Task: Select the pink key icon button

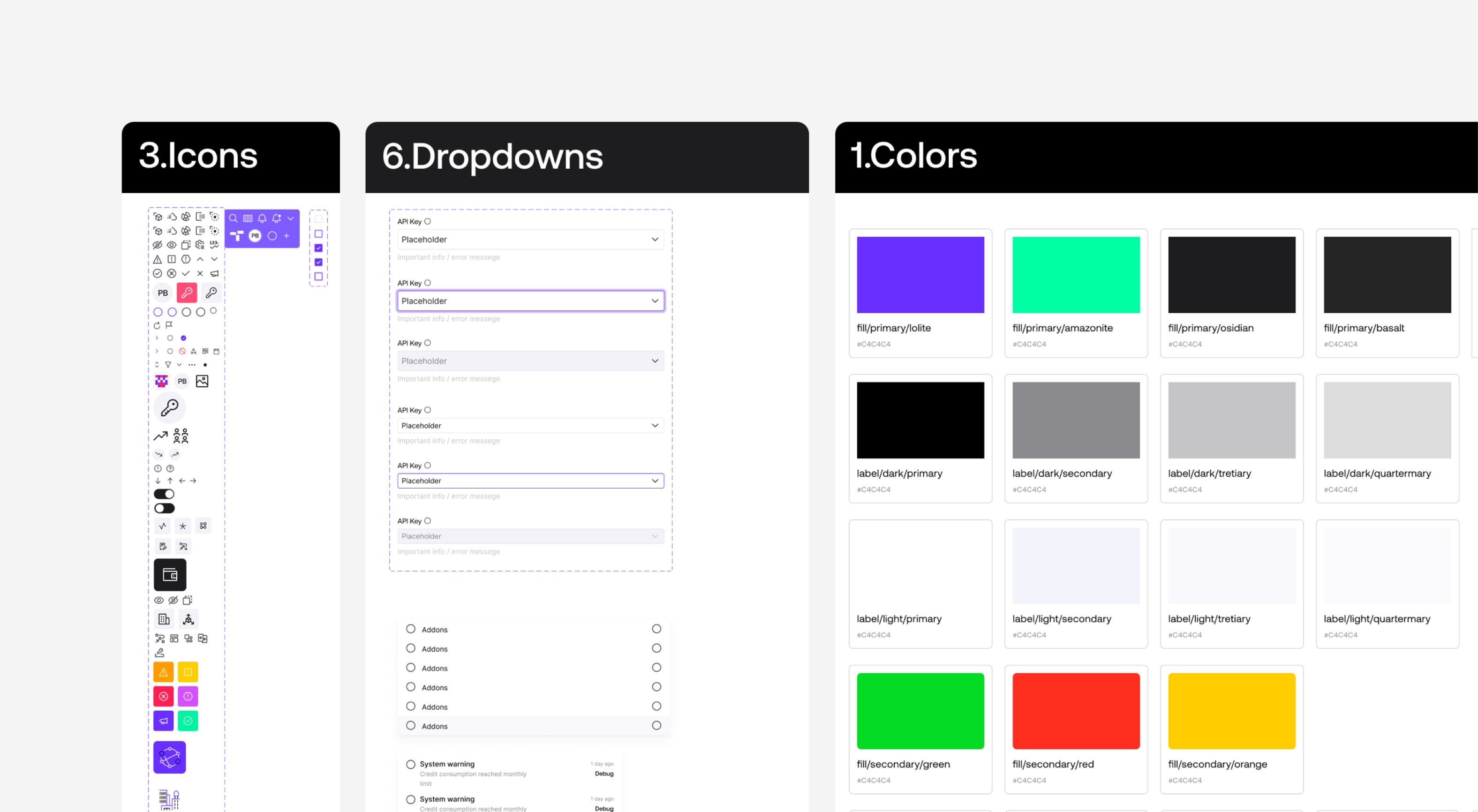Action: click(x=187, y=293)
